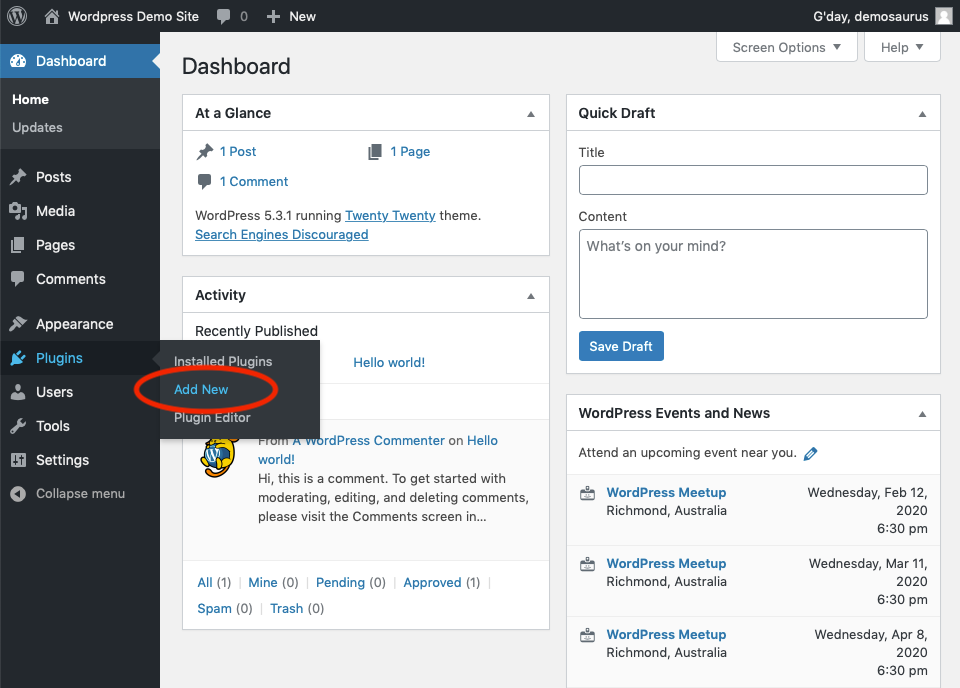Open the Twenty Twenty theme link
960x688 pixels.
(390, 215)
